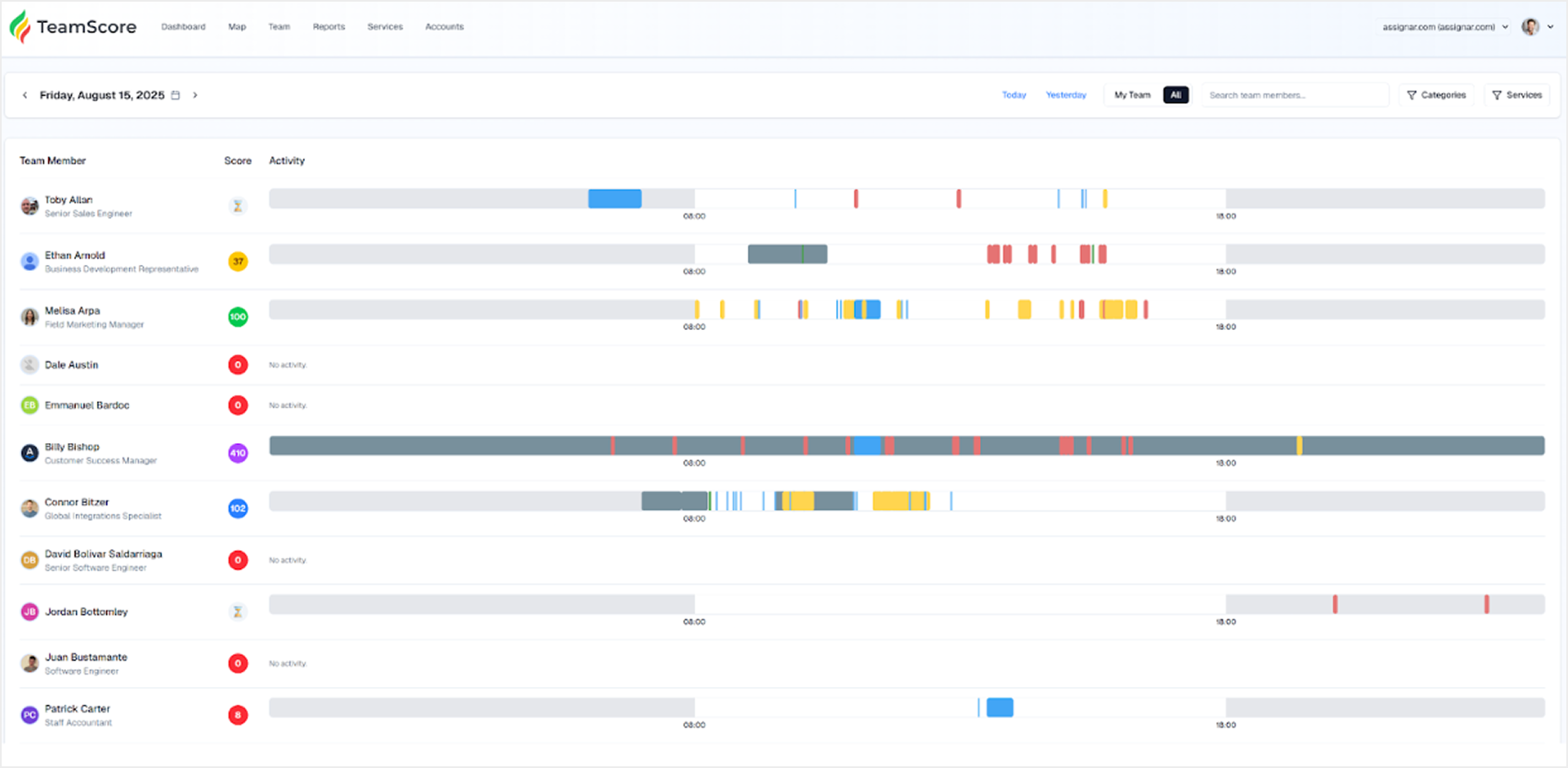Open the Accounts menu item
Viewport: 1568px width, 768px height.
click(445, 27)
